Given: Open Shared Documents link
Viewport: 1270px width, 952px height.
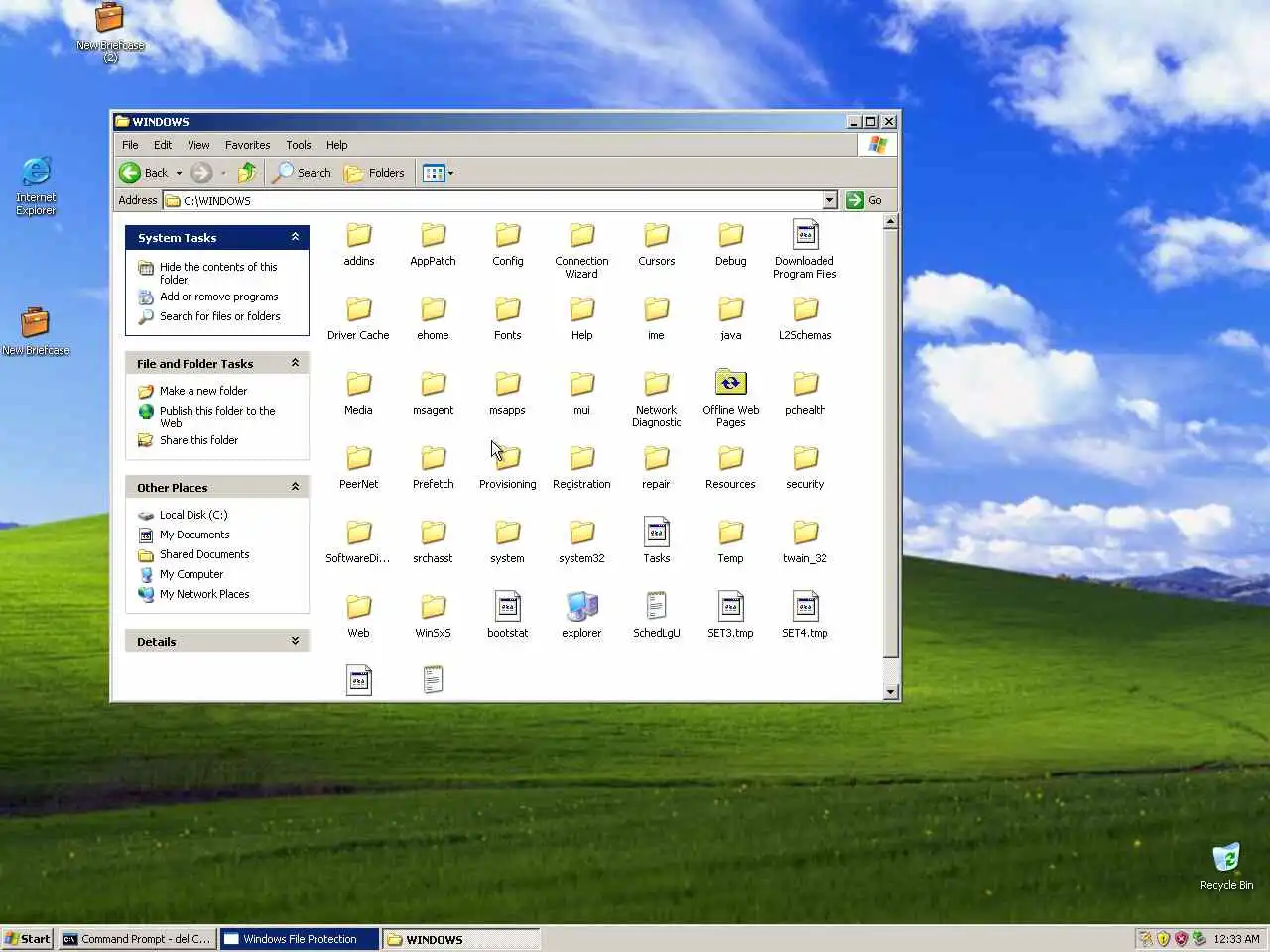Looking at the screenshot, I should point(204,554).
